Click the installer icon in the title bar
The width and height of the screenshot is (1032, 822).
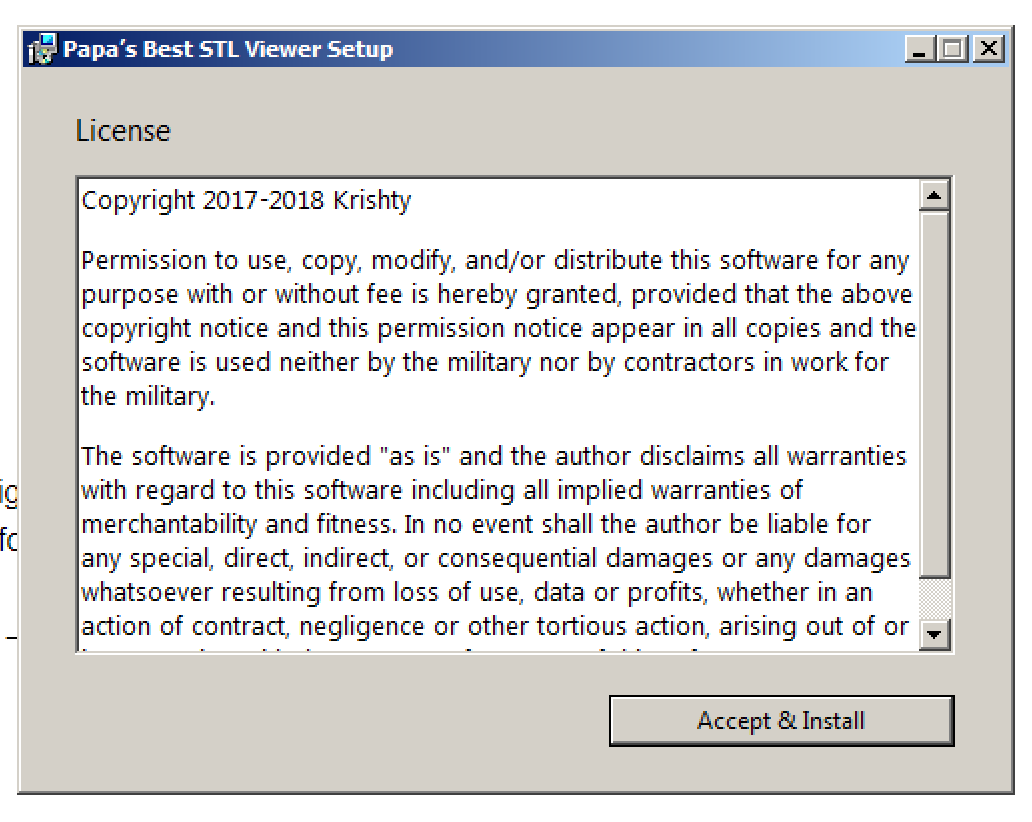click(42, 49)
